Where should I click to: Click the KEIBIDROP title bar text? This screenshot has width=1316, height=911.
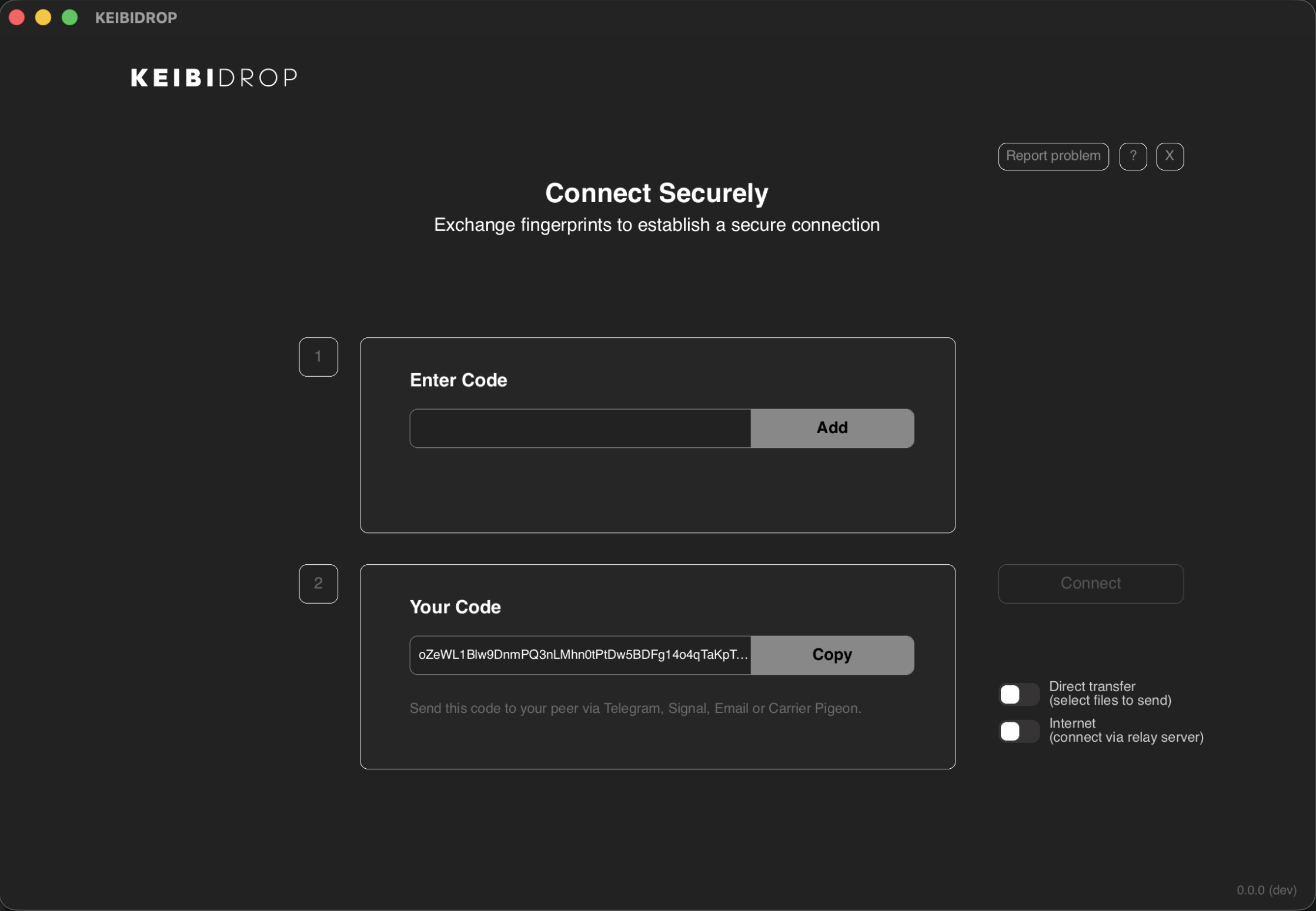[136, 17]
